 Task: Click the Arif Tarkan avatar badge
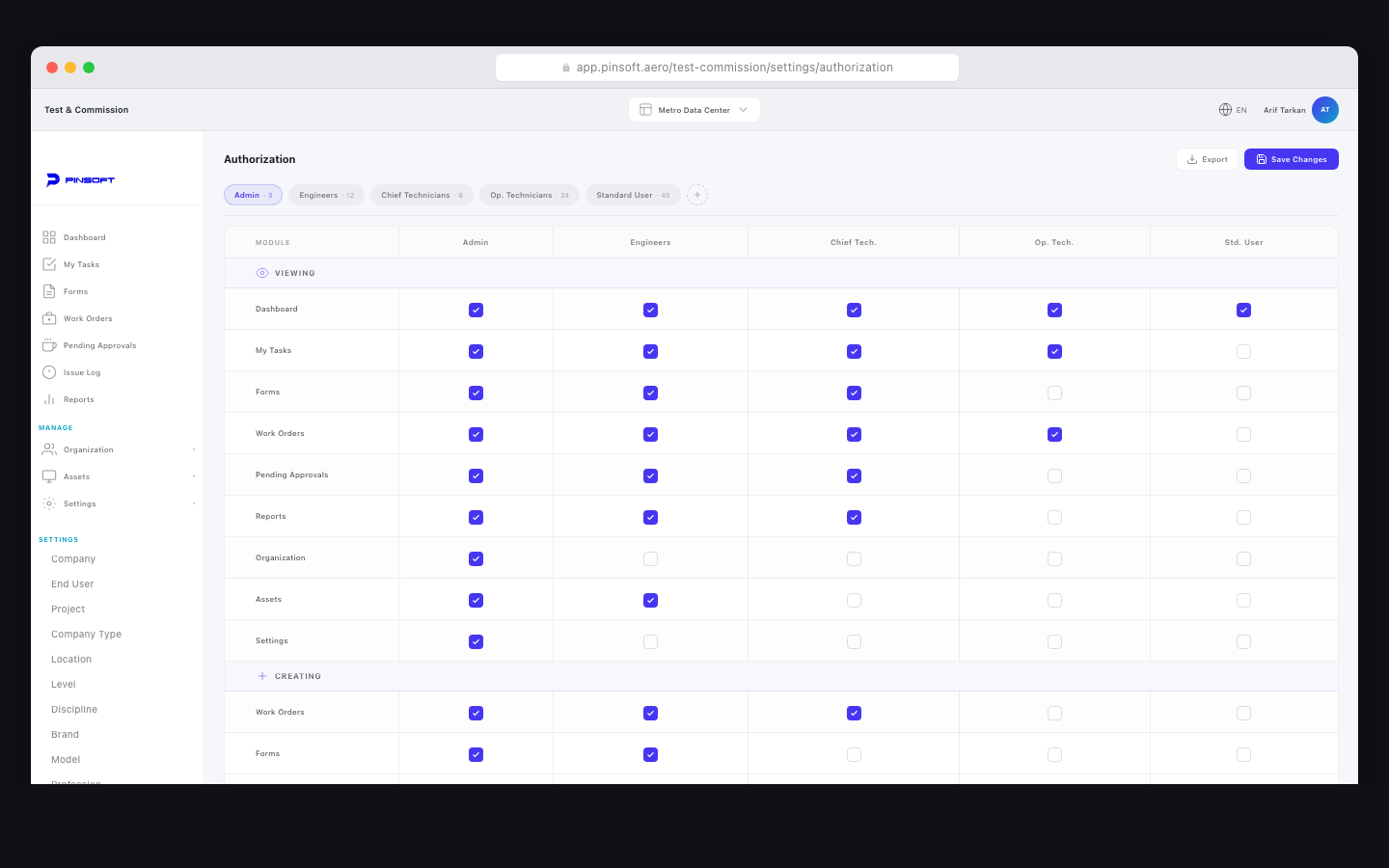(x=1325, y=110)
